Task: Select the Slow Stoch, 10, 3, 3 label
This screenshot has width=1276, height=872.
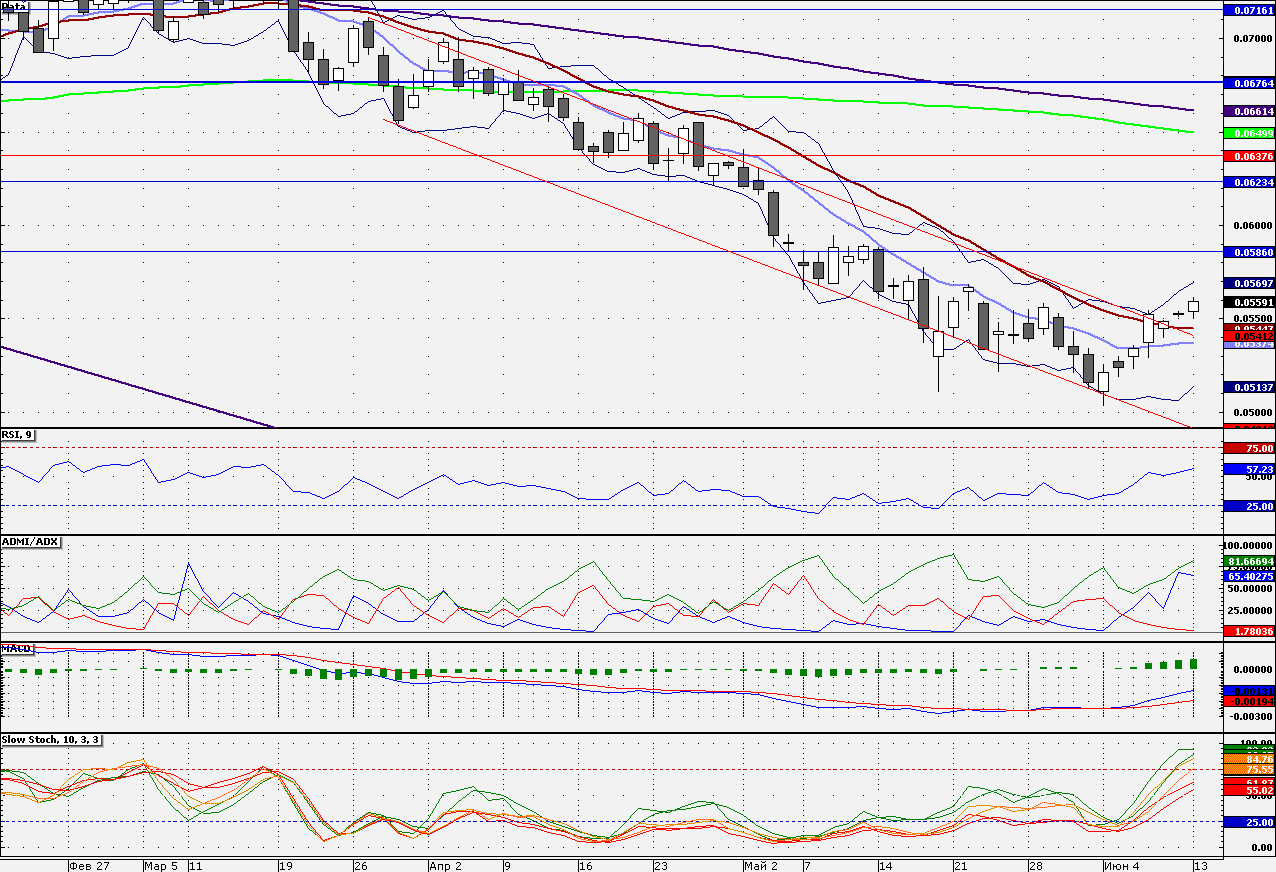Action: pos(51,740)
